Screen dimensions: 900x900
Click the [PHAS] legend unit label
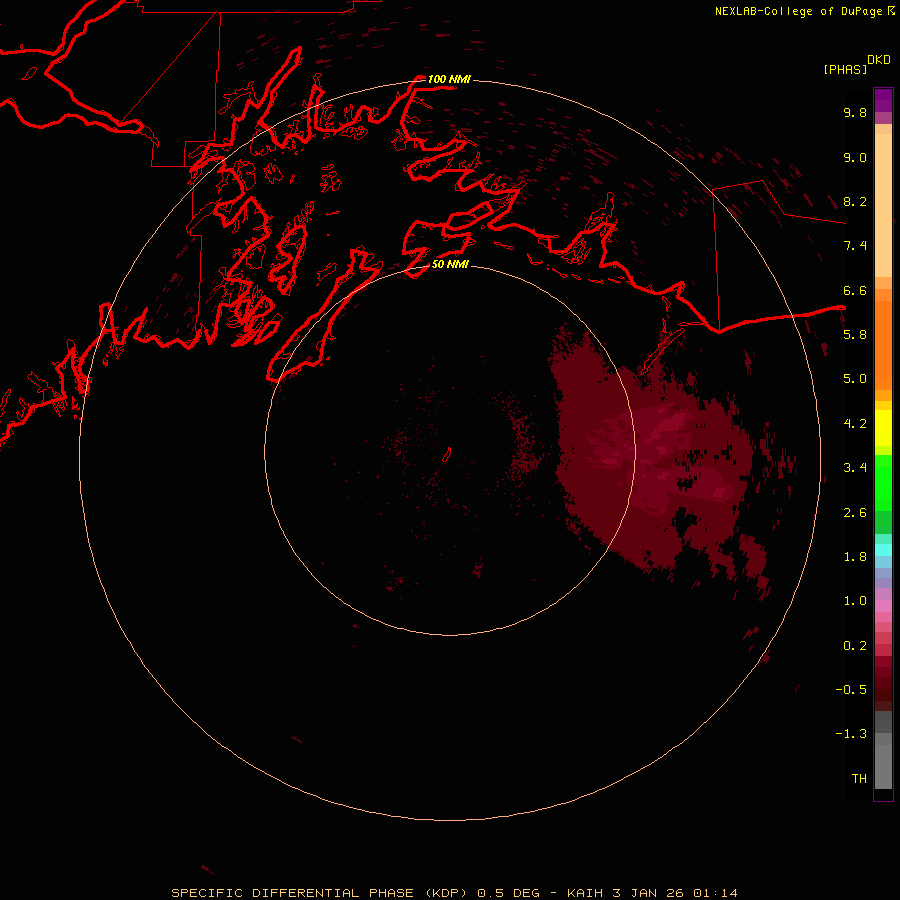click(845, 69)
